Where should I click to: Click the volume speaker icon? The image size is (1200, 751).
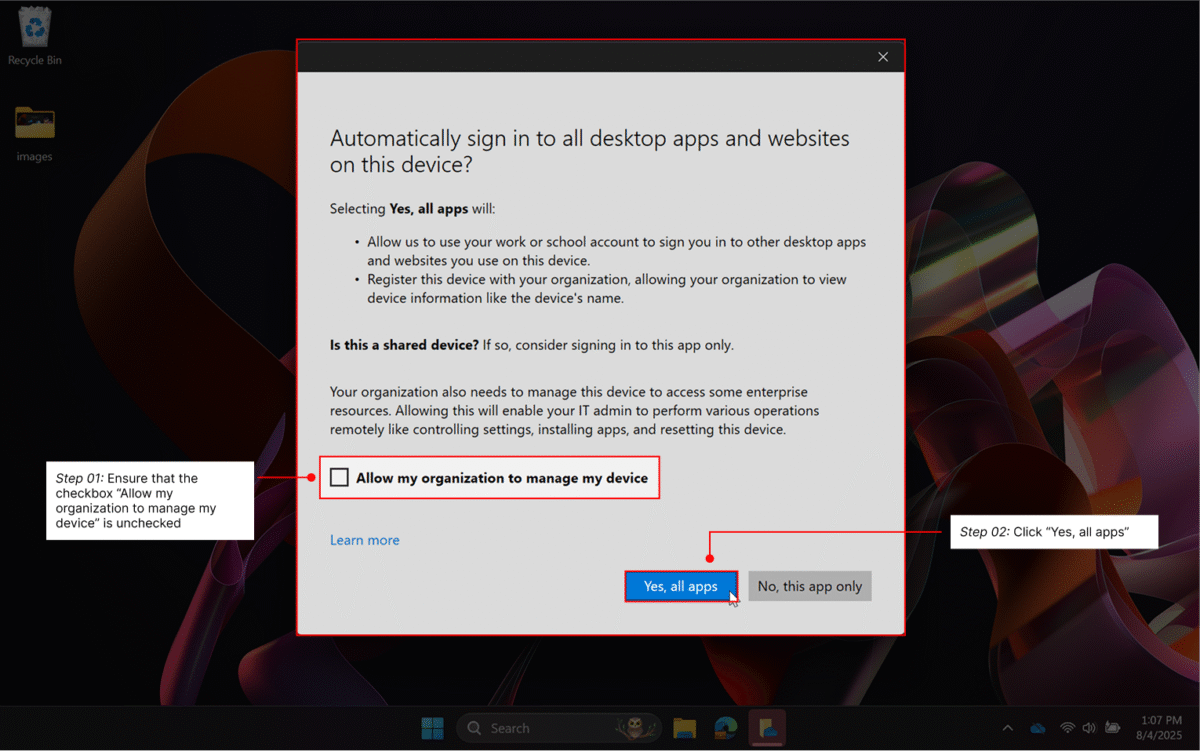[1088, 727]
